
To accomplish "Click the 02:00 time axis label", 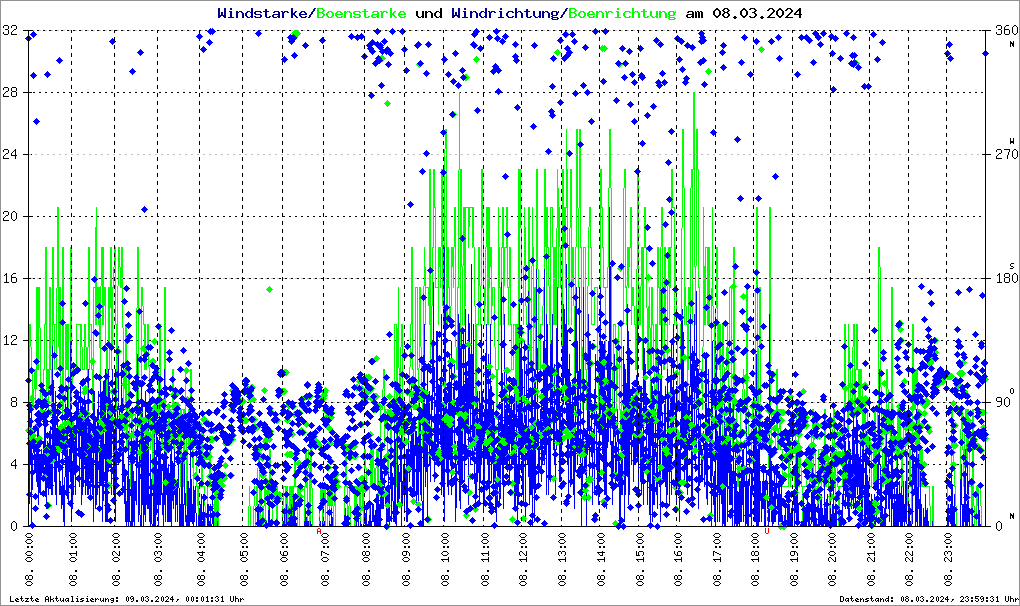I will (x=115, y=559).
